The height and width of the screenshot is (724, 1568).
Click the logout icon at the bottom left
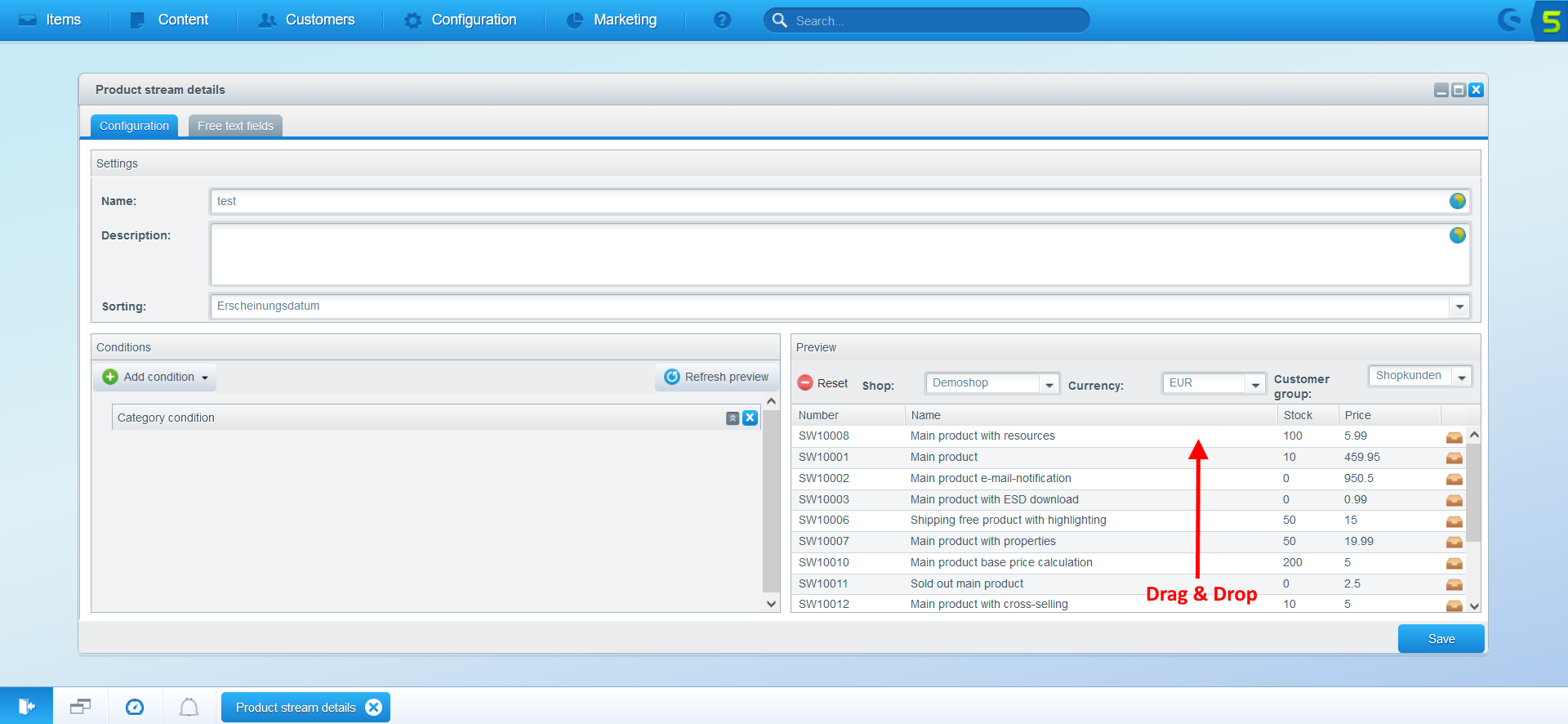coord(26,706)
